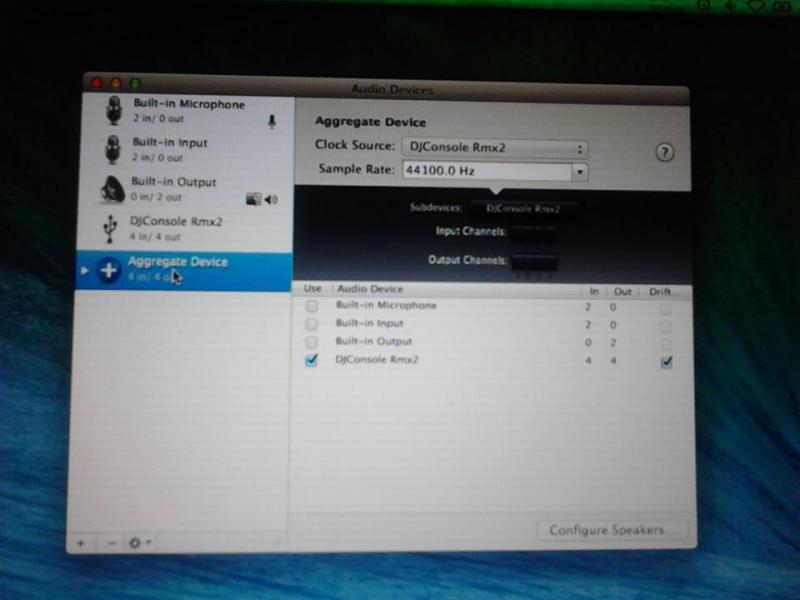Click the In column header
800x600 pixels.
594,291
